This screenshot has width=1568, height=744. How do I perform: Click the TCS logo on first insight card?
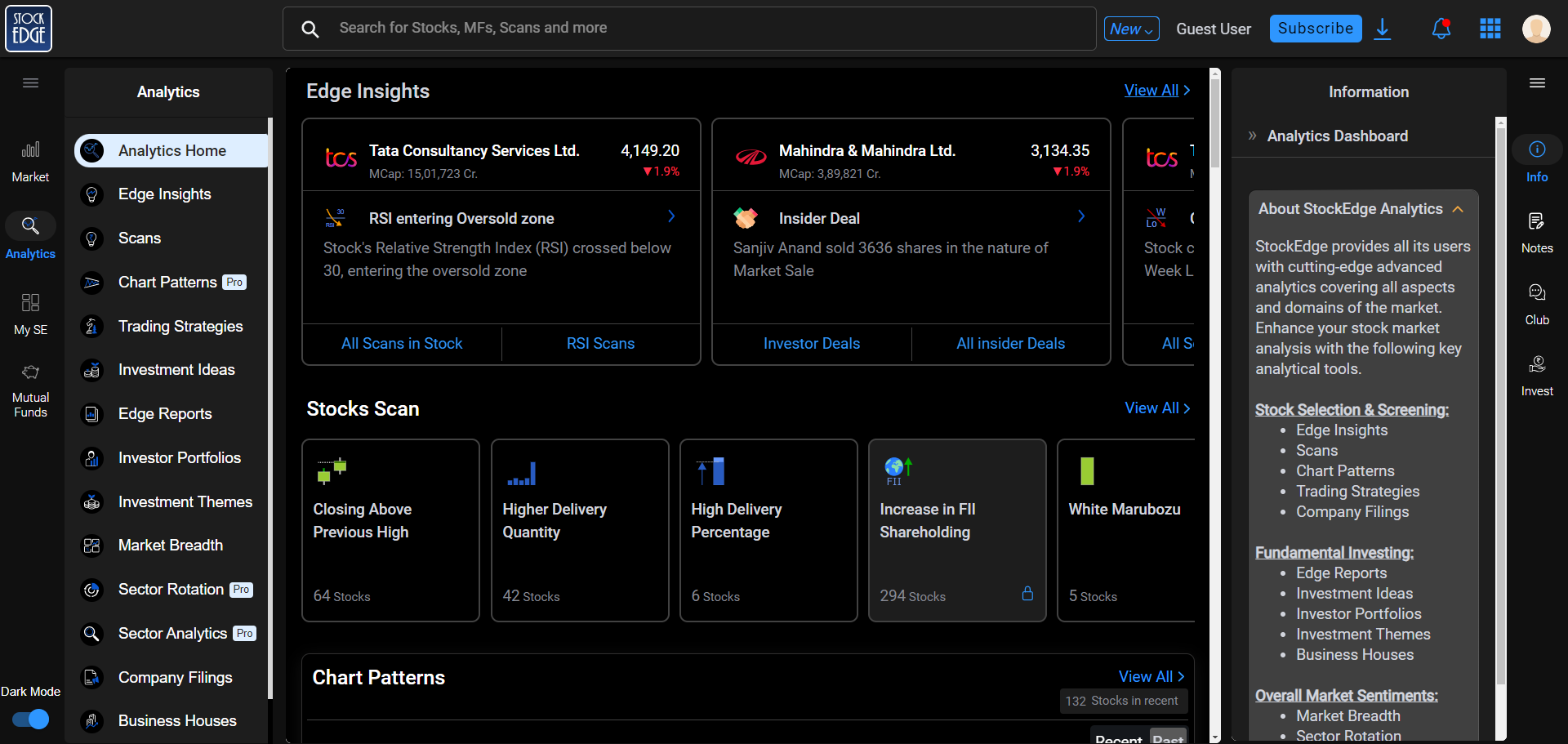(341, 158)
